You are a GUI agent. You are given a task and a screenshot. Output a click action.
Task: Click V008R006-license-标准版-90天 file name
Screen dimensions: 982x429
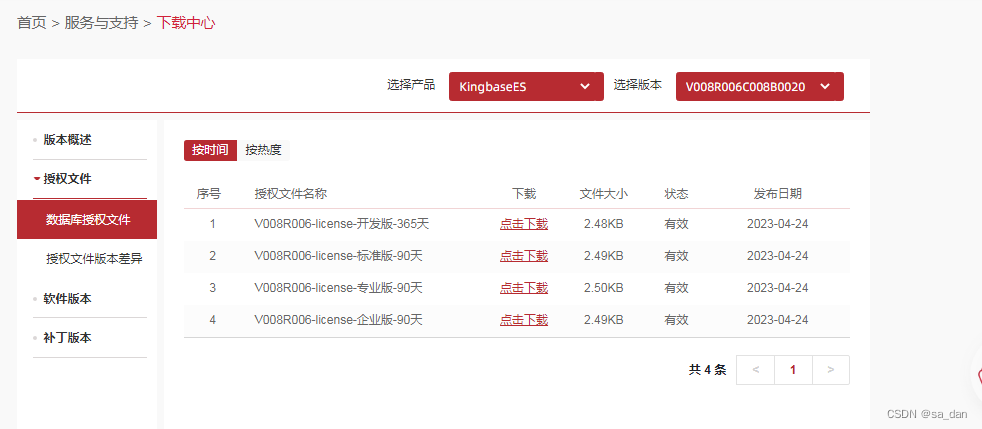[x=339, y=256]
